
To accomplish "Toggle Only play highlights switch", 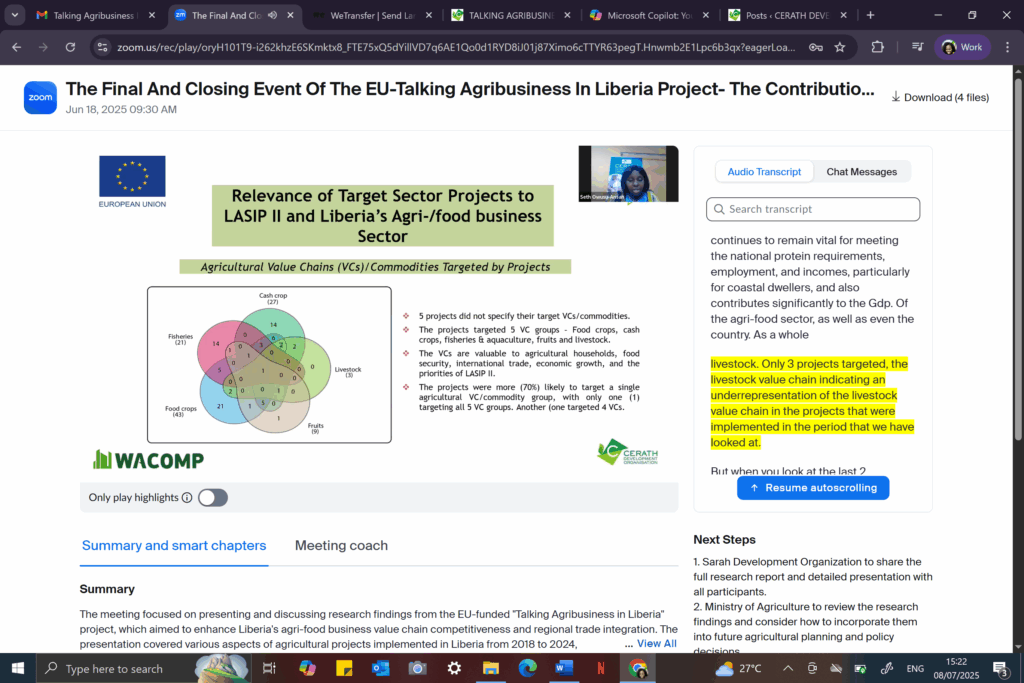I will coord(213,498).
